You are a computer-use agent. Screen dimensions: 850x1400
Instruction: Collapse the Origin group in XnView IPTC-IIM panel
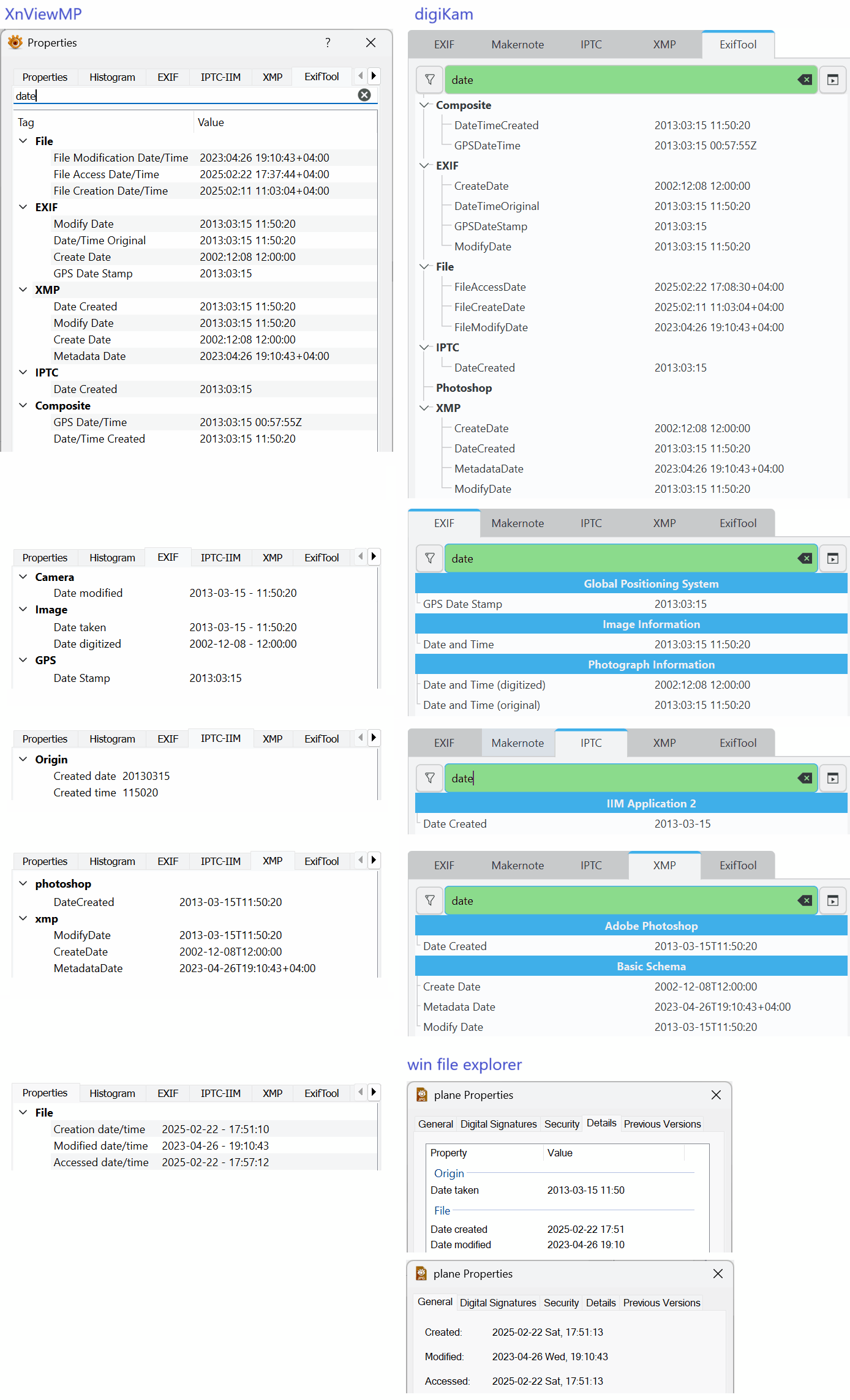click(x=23, y=759)
